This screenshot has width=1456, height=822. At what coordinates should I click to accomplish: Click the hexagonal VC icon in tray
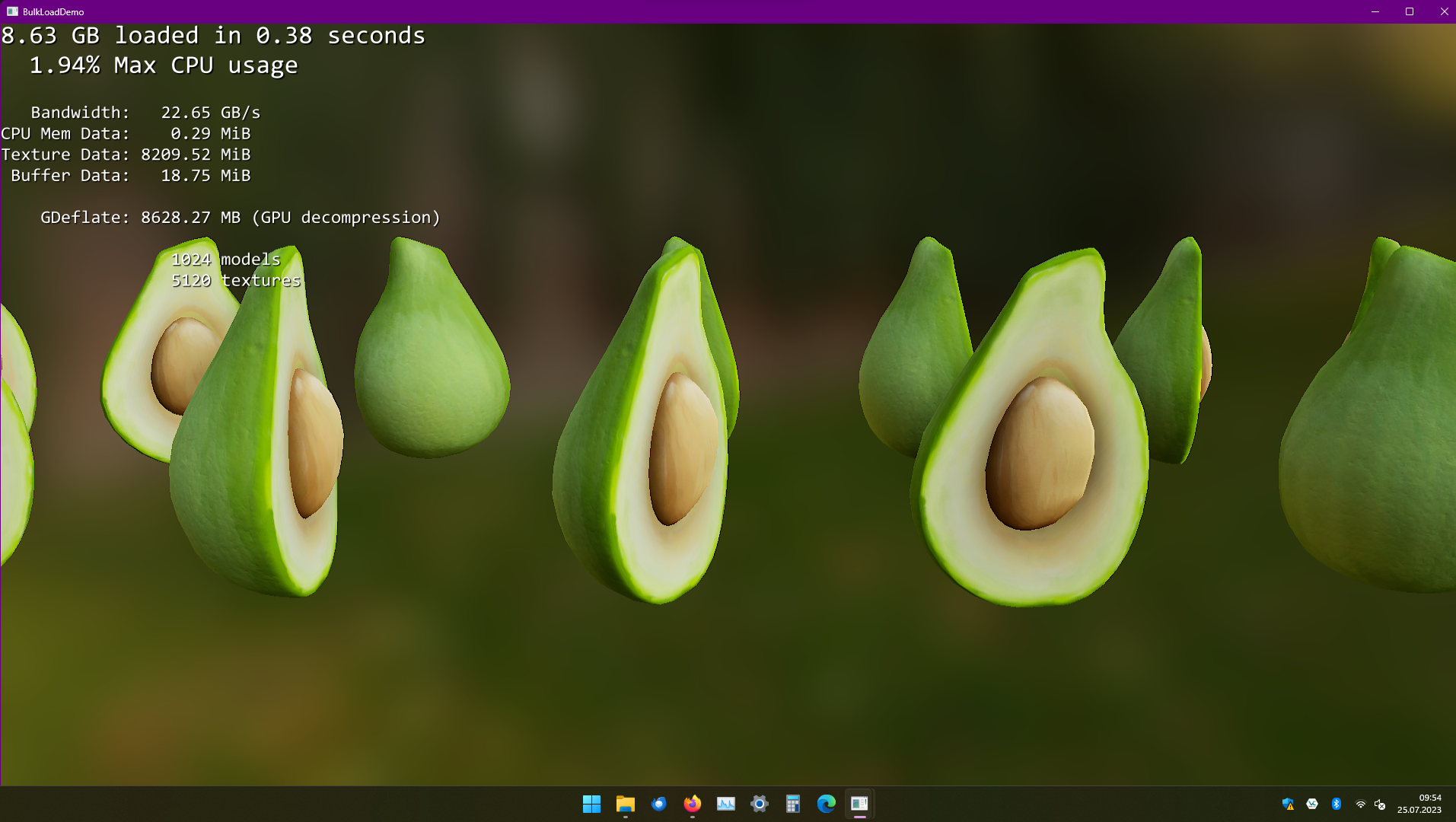[x=1311, y=804]
